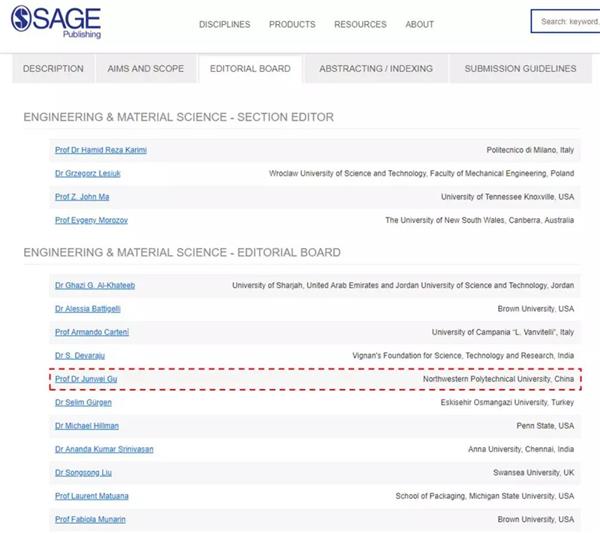
Task: Click the Prof Laurent Matuana link
Action: pos(92,496)
